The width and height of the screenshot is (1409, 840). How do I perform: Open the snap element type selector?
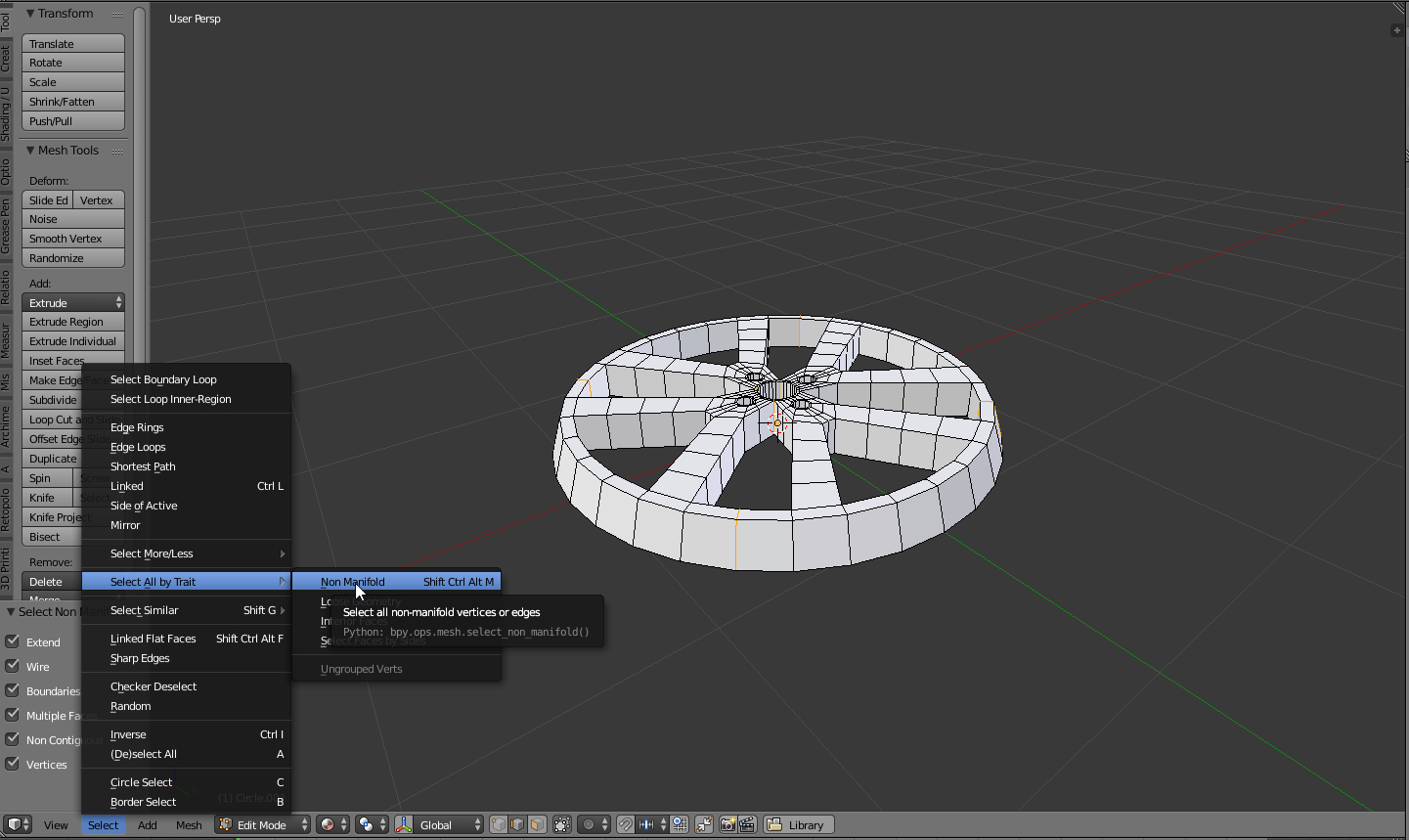pos(651,824)
